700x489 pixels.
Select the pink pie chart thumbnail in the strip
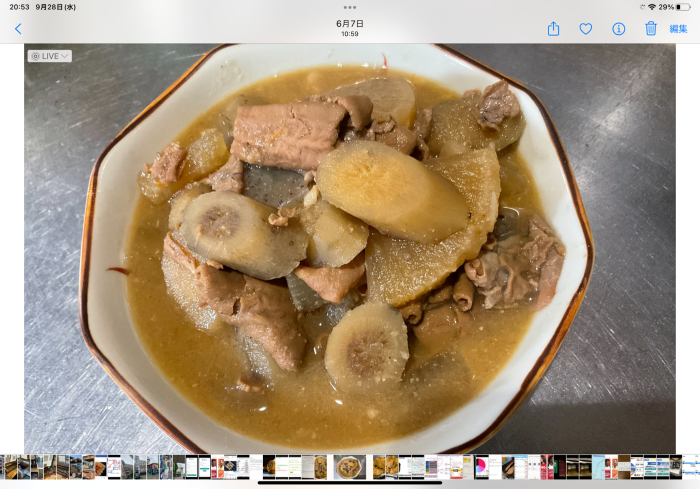pyautogui.click(x=481, y=467)
